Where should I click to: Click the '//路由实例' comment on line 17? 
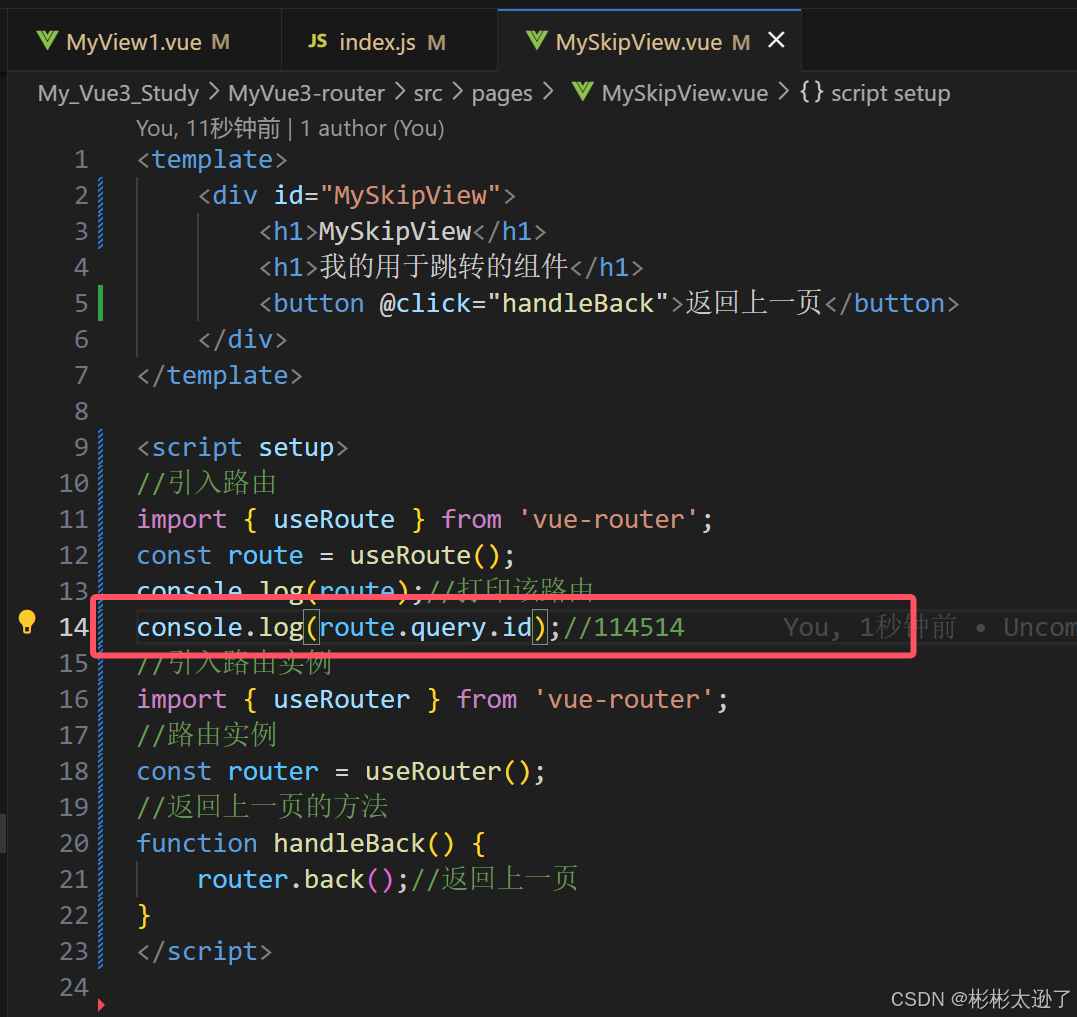(206, 735)
